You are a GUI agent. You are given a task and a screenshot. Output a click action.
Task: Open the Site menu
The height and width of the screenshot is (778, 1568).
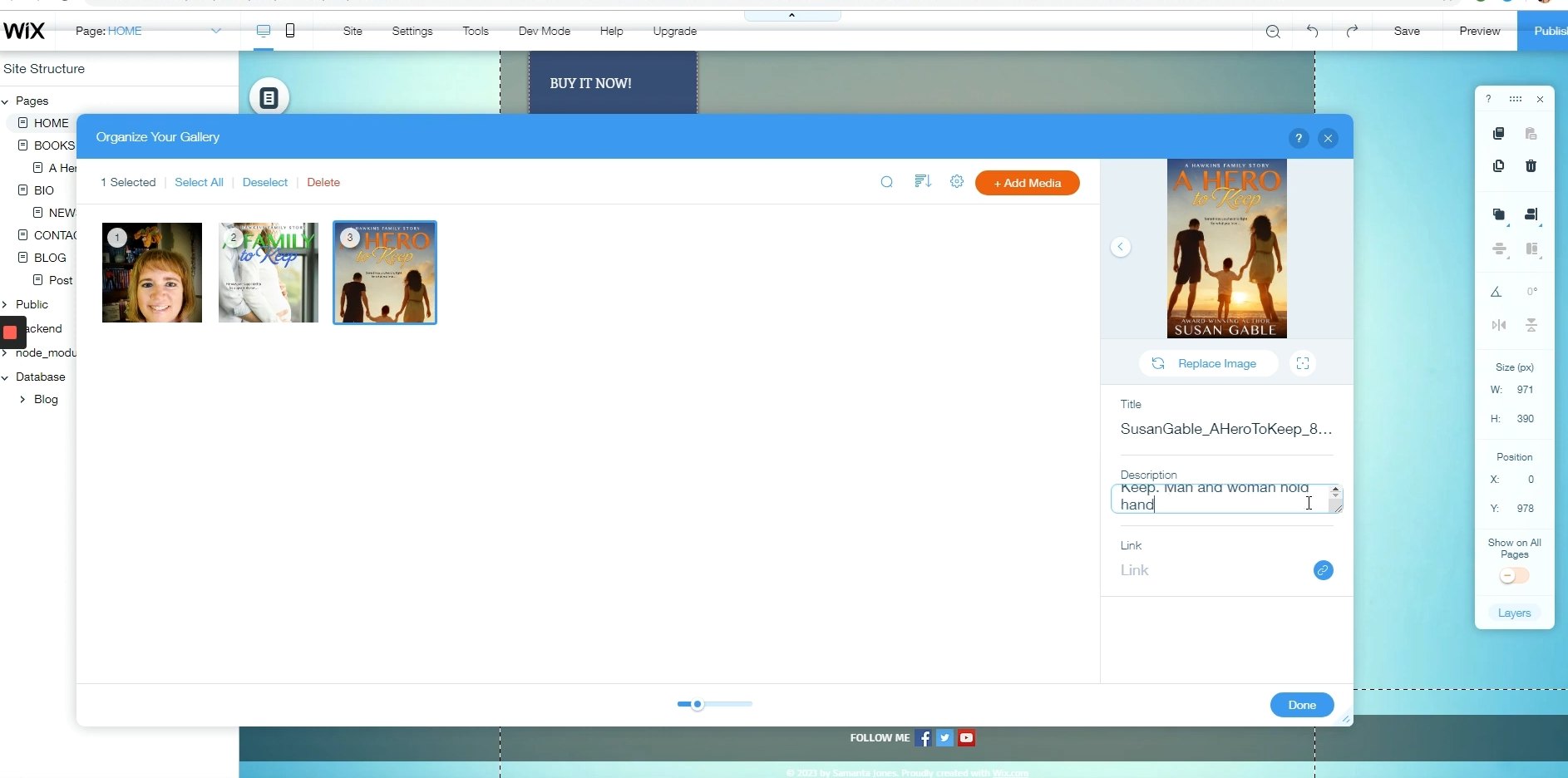(x=353, y=31)
